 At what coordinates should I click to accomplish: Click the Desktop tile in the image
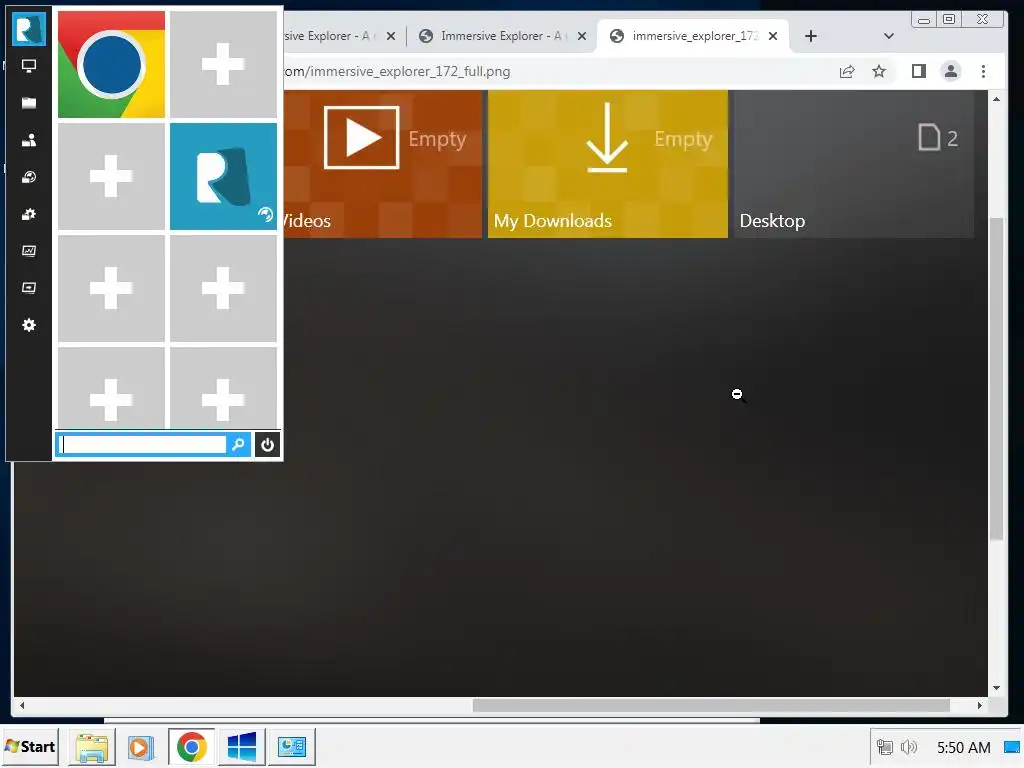click(854, 164)
